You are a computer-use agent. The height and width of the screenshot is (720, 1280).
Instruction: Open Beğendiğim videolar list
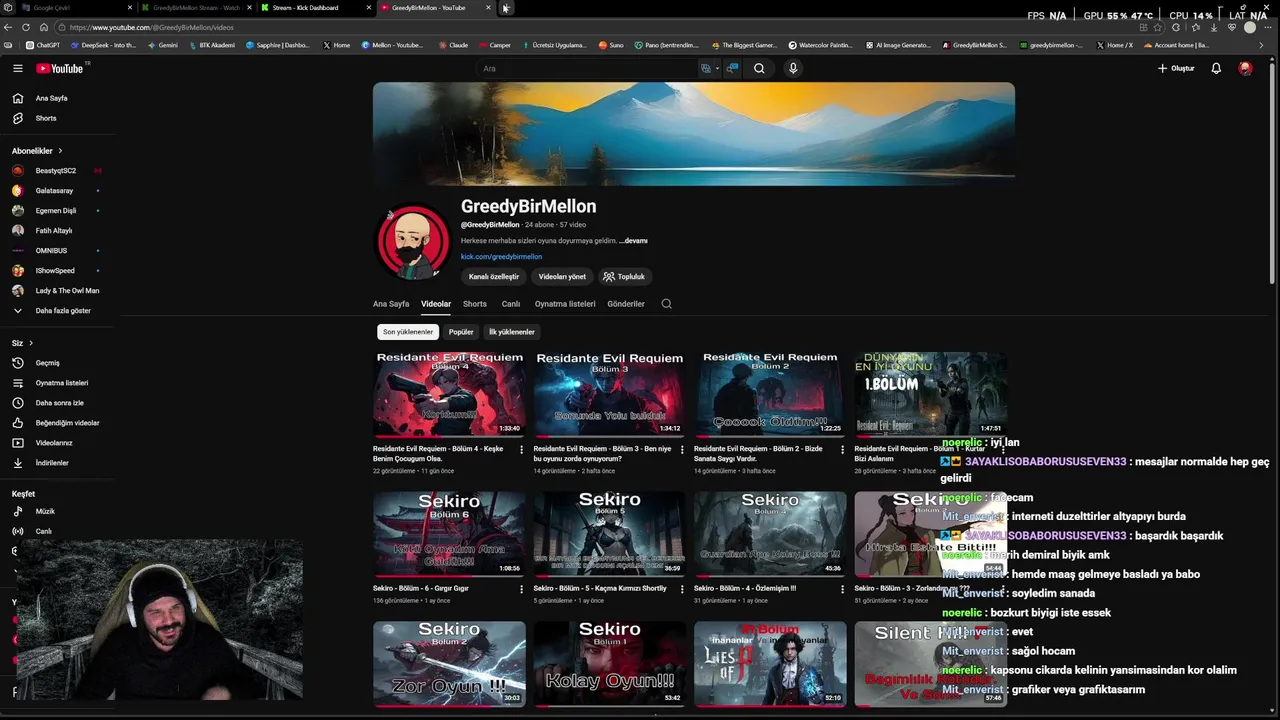tap(67, 423)
